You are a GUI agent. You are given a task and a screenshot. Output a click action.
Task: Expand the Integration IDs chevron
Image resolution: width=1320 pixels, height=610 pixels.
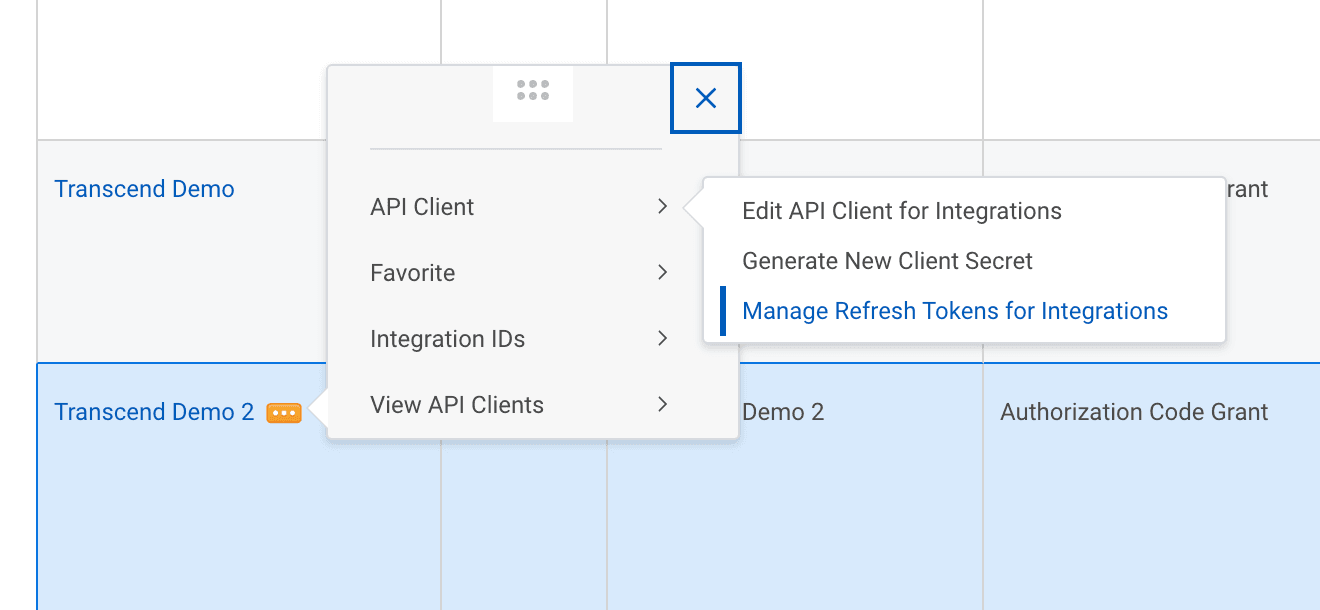(x=662, y=339)
